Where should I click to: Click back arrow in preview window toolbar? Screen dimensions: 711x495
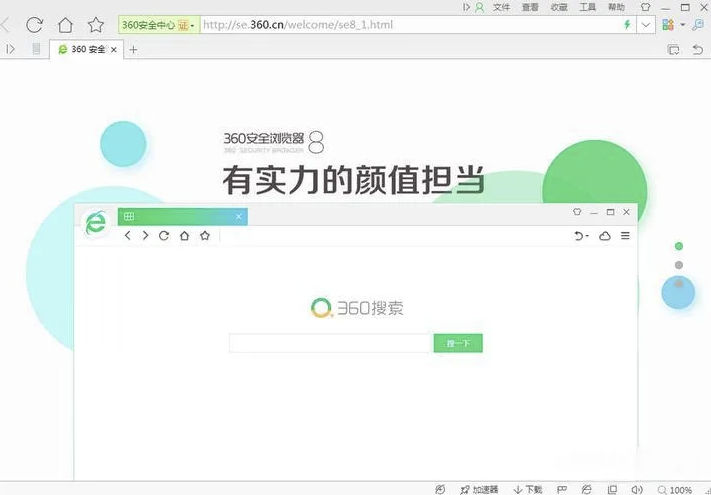[x=127, y=235]
